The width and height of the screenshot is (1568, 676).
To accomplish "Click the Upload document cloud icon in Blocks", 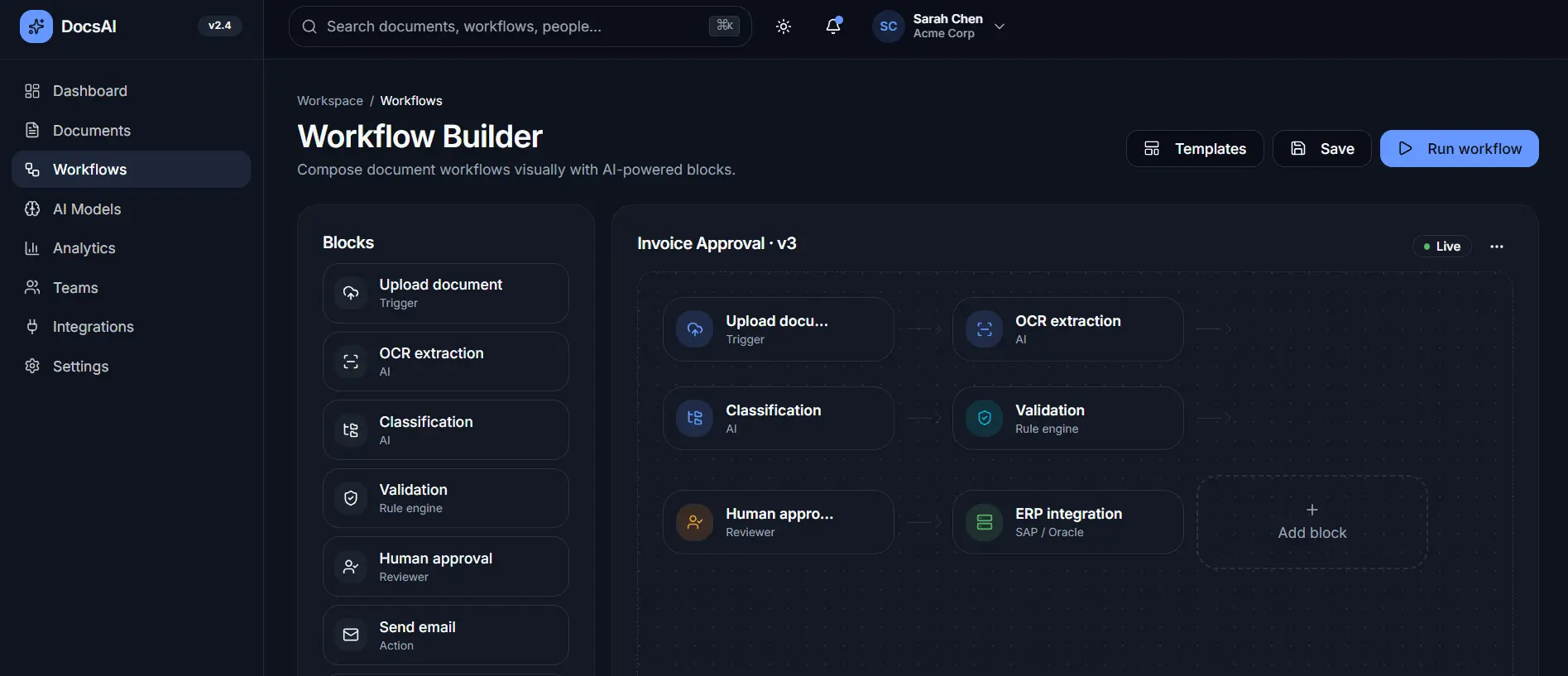I will 351,293.
